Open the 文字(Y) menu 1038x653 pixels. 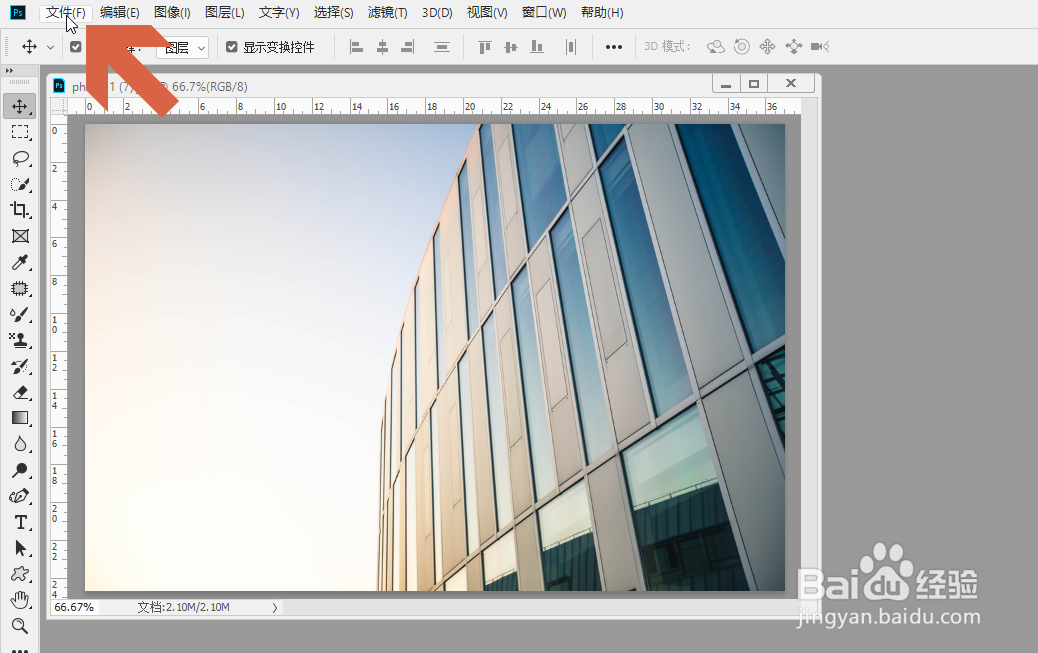click(x=279, y=13)
